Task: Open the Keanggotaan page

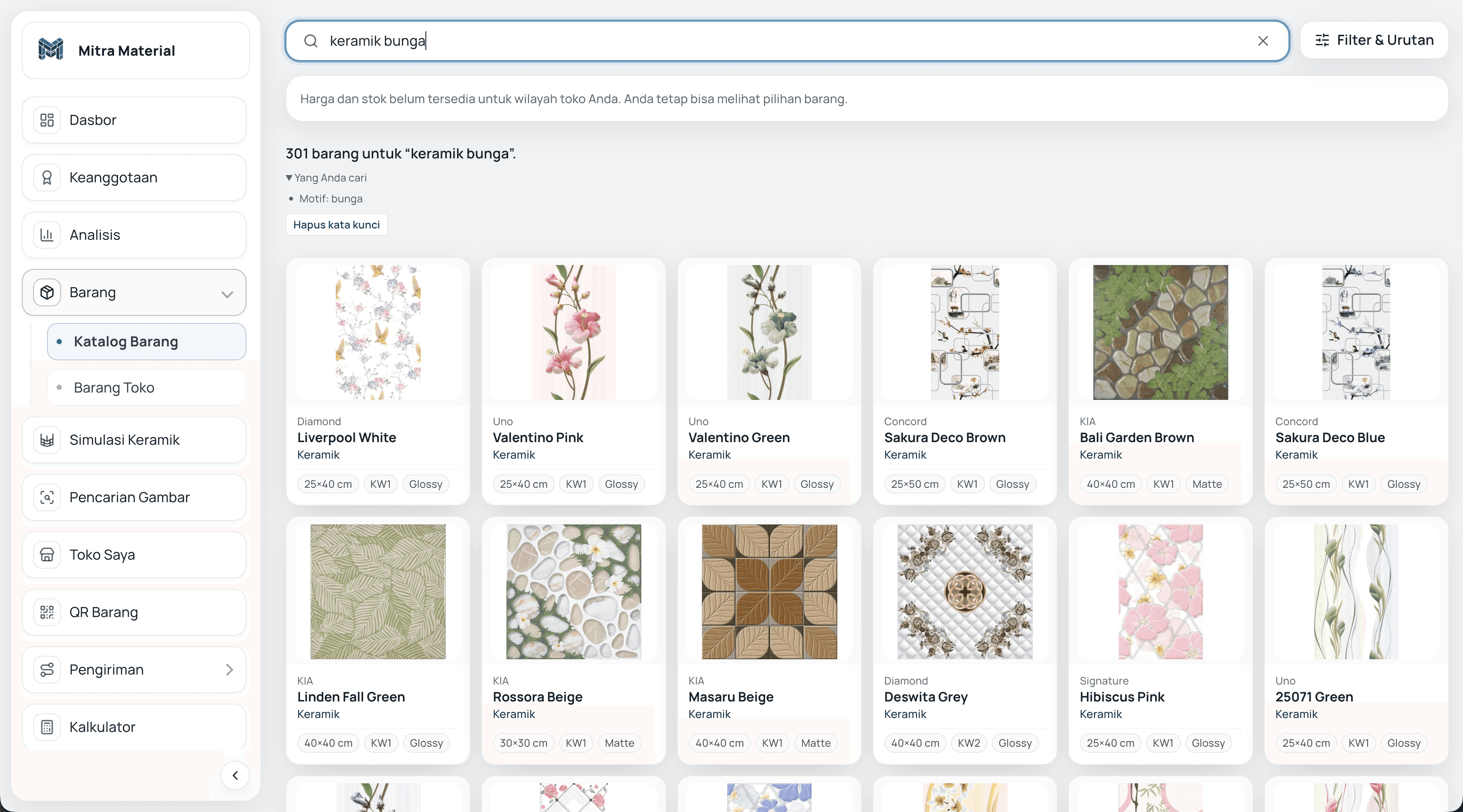Action: (x=134, y=178)
